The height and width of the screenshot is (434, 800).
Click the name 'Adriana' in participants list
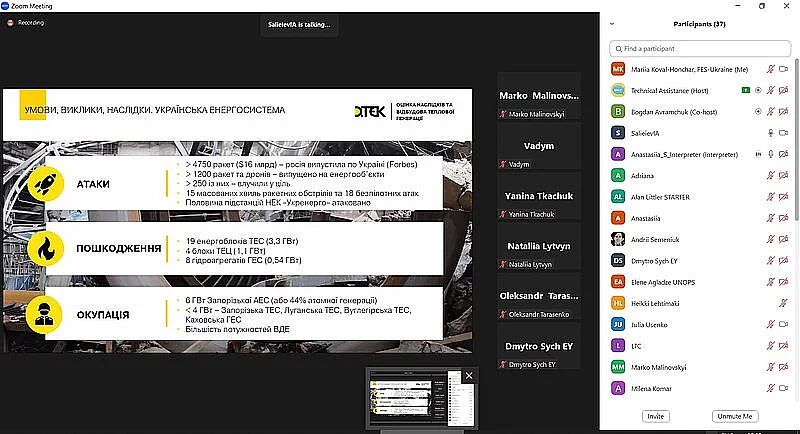pos(642,176)
